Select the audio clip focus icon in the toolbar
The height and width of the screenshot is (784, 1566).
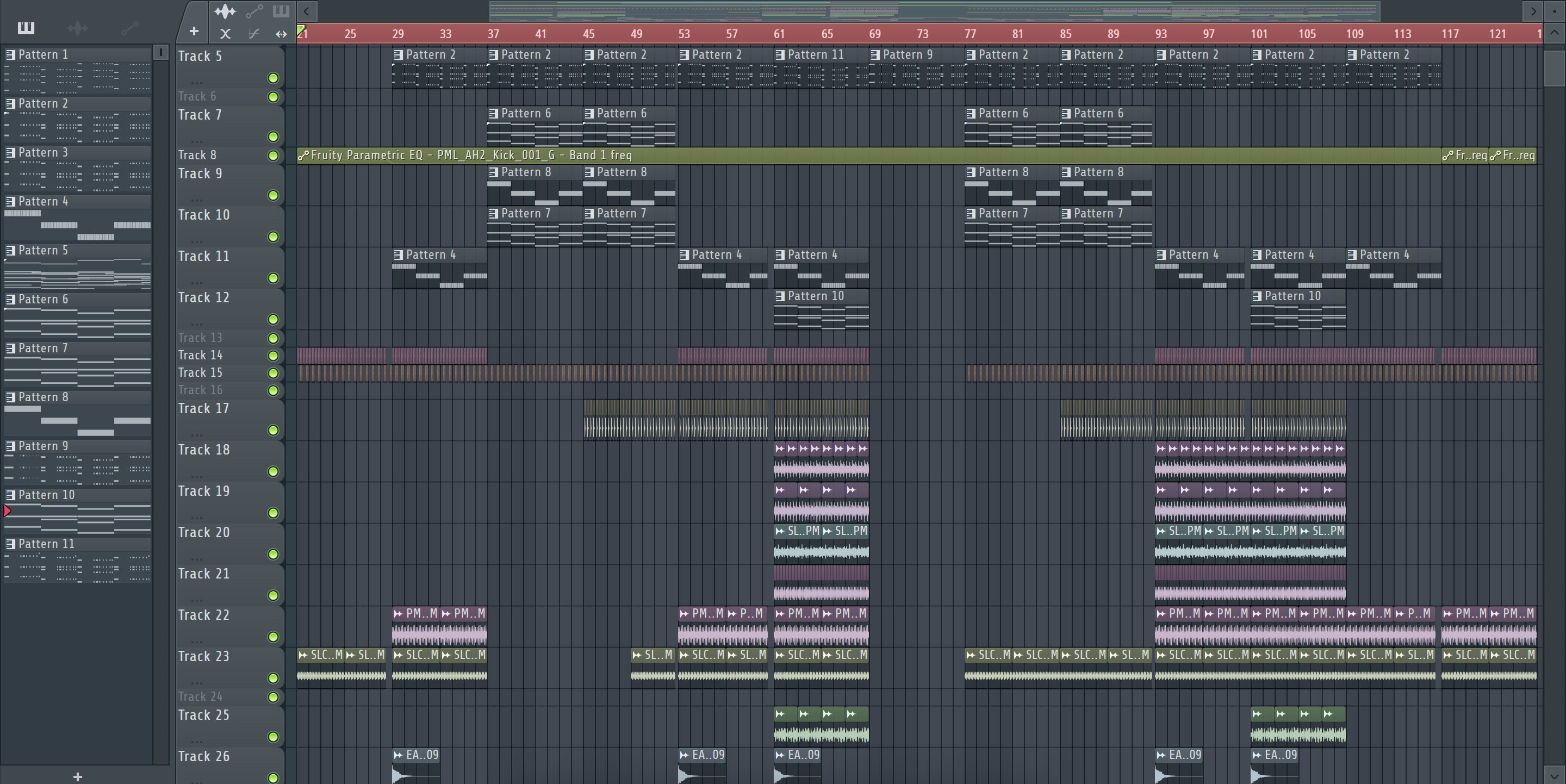coord(225,11)
